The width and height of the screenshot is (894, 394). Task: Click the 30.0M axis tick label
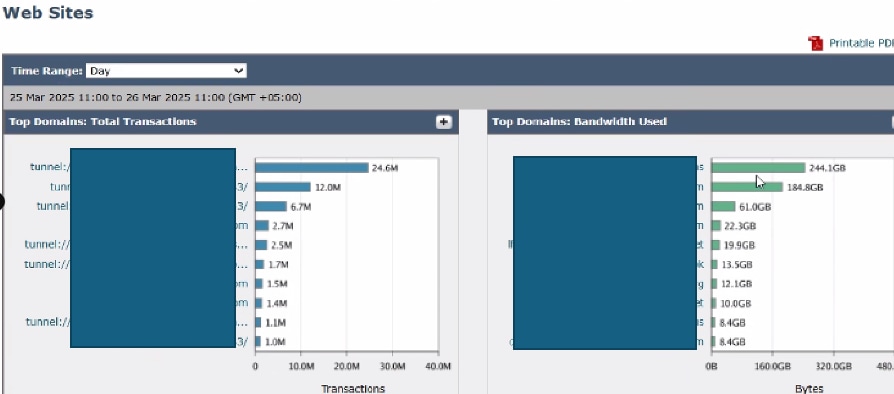[392, 366]
